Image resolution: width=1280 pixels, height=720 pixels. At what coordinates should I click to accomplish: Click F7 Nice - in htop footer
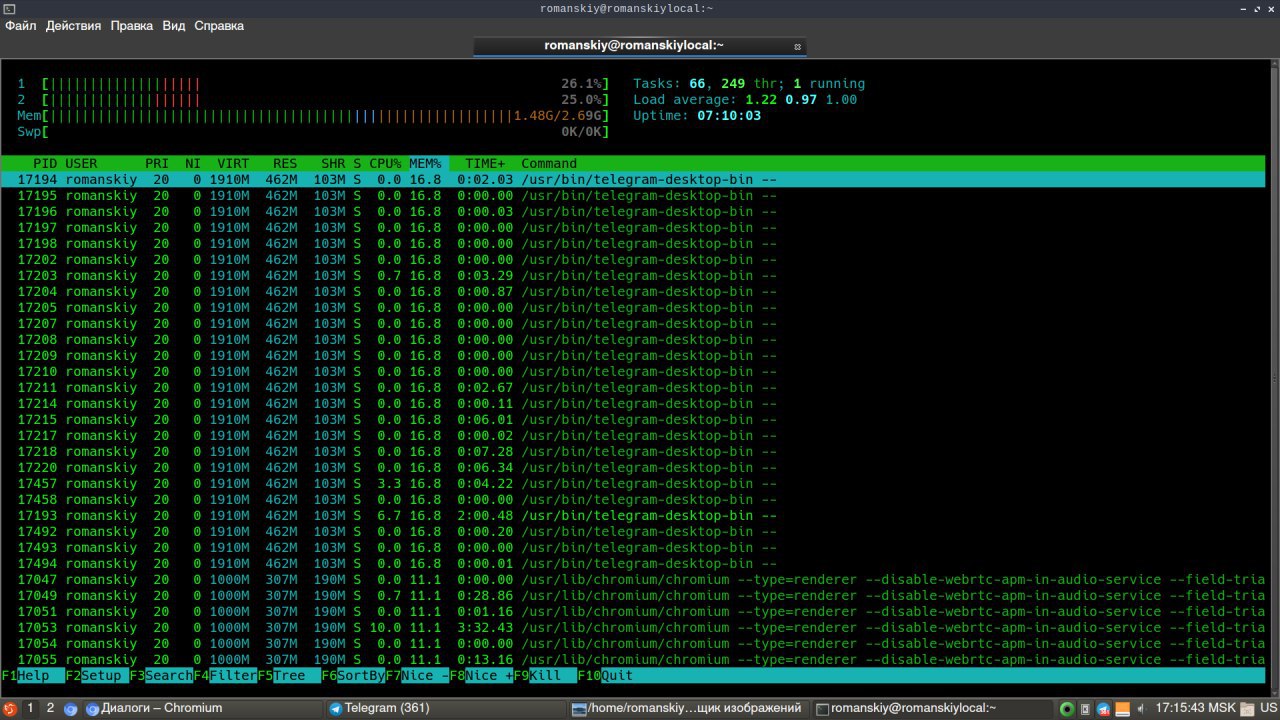coord(417,676)
